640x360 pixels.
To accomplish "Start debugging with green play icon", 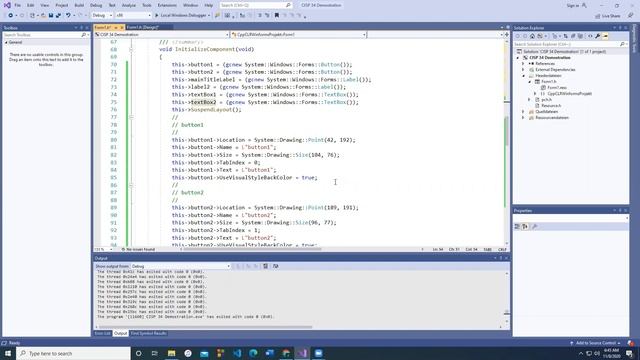I will pos(156,16).
